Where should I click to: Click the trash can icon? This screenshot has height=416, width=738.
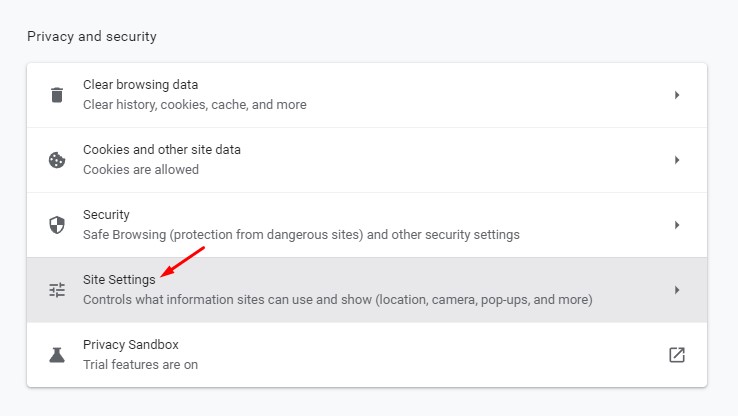coord(57,95)
